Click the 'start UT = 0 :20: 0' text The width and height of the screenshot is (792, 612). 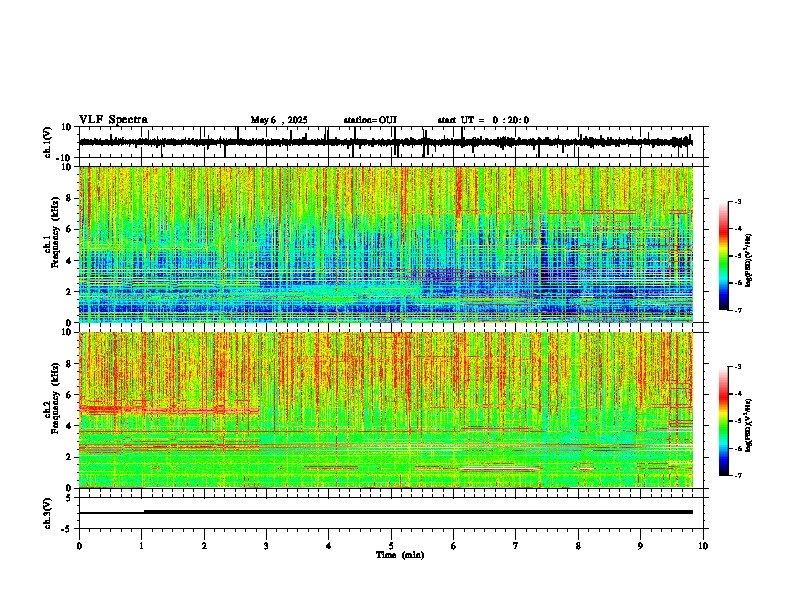click(483, 120)
